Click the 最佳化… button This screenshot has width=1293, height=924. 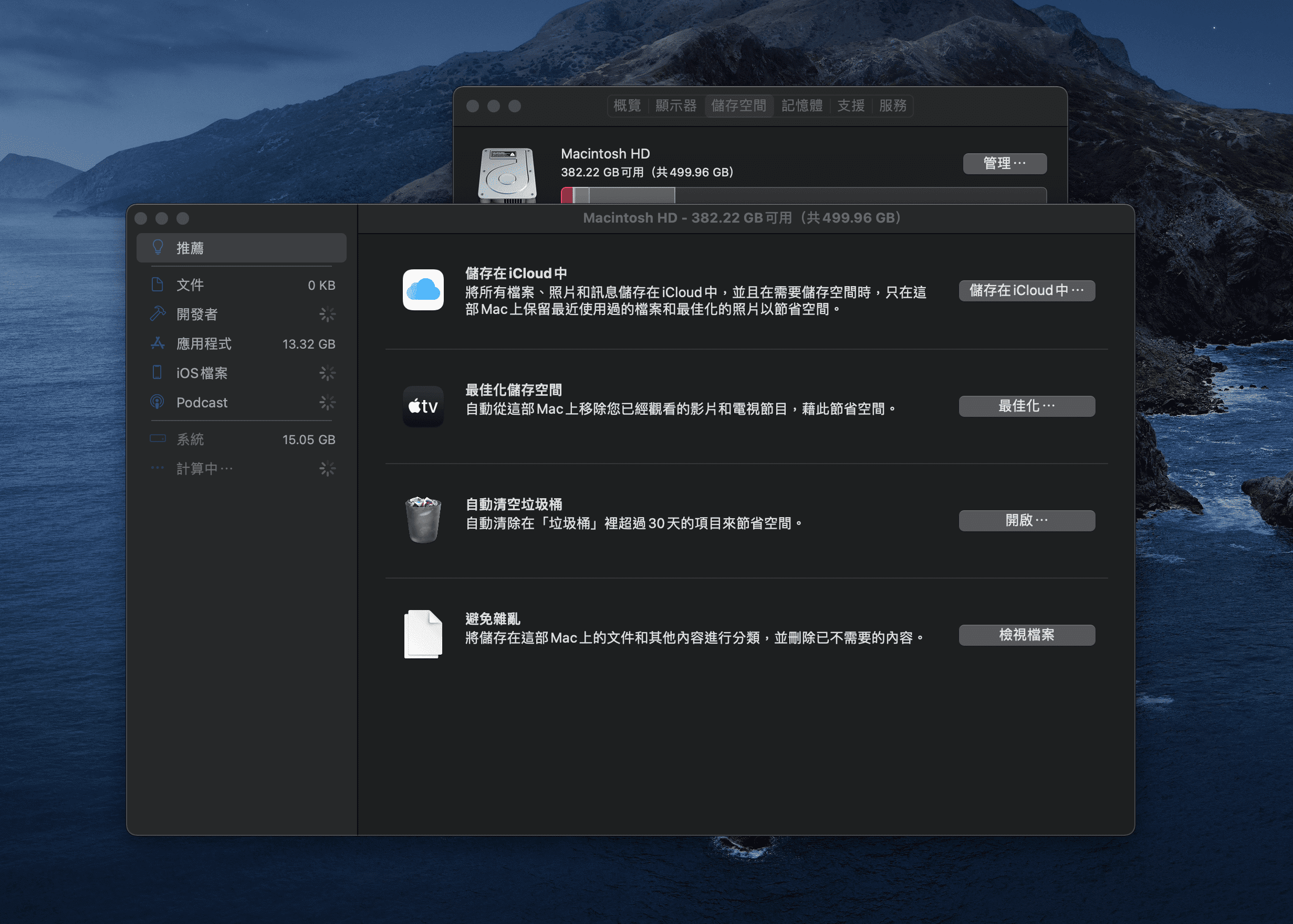(1027, 406)
